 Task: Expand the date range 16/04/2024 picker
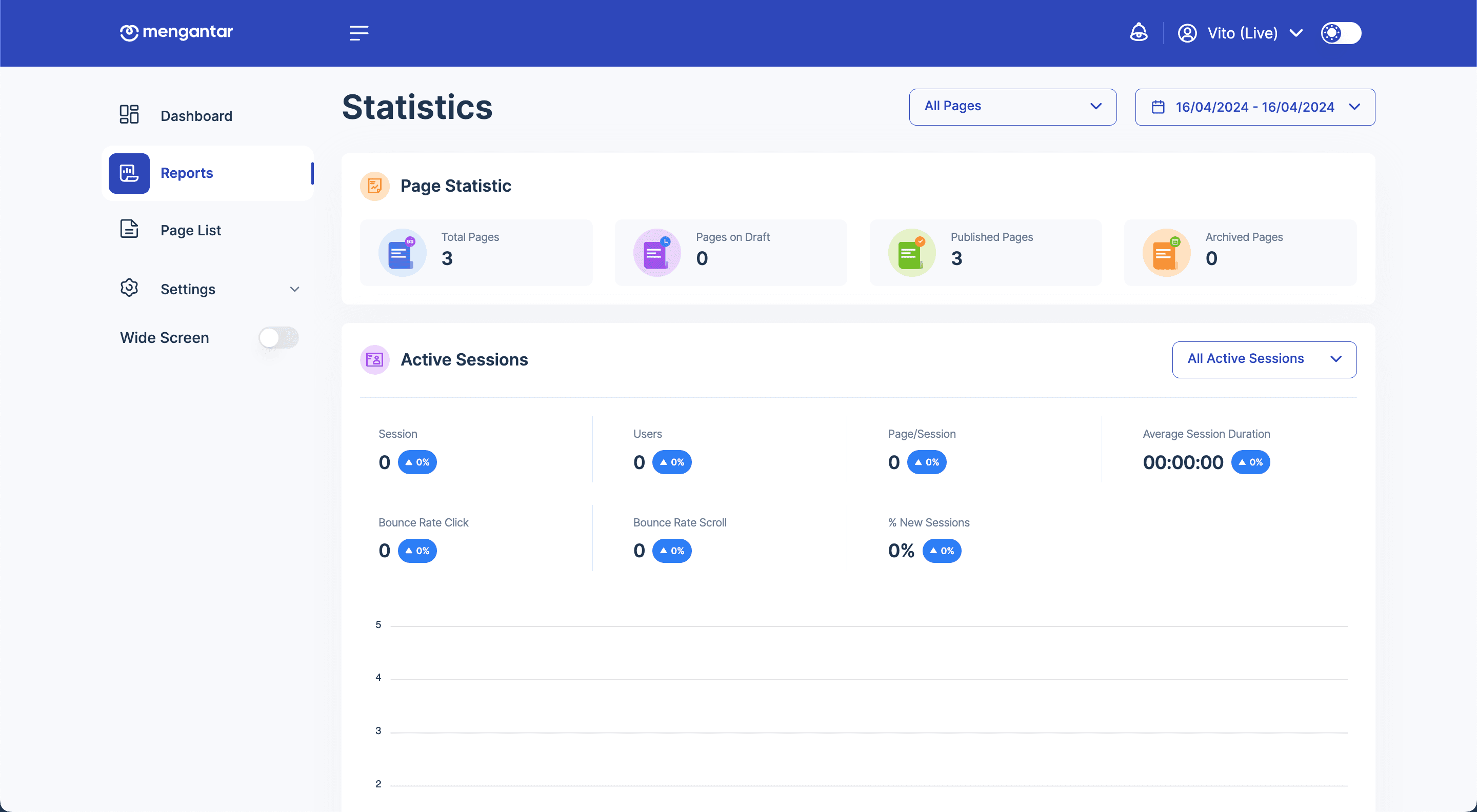coord(1256,106)
